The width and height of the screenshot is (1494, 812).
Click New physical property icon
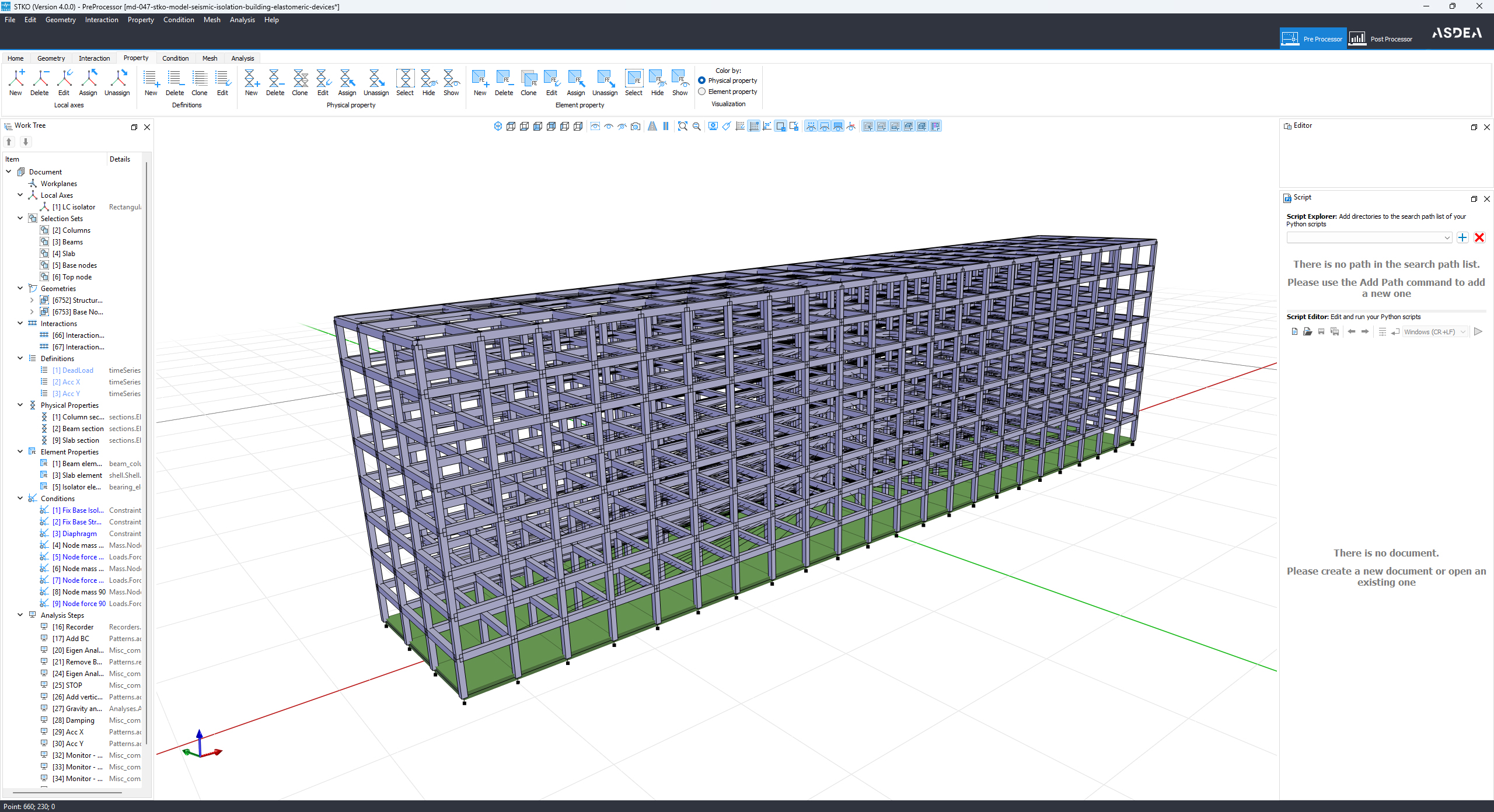252,82
